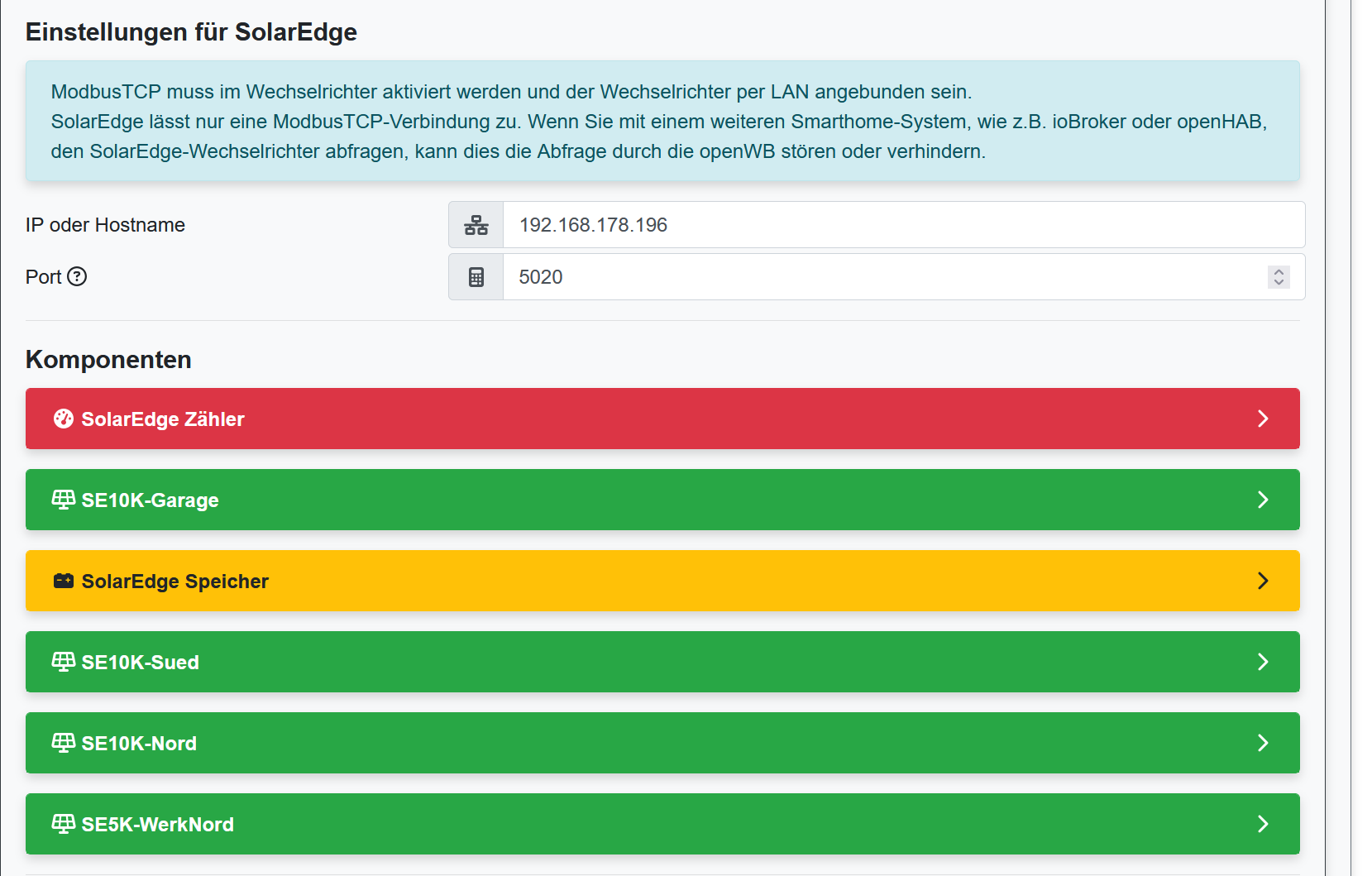Click the gauge icon on SolarEdge Zähler
This screenshot has width=1372, height=876.
pos(64,419)
